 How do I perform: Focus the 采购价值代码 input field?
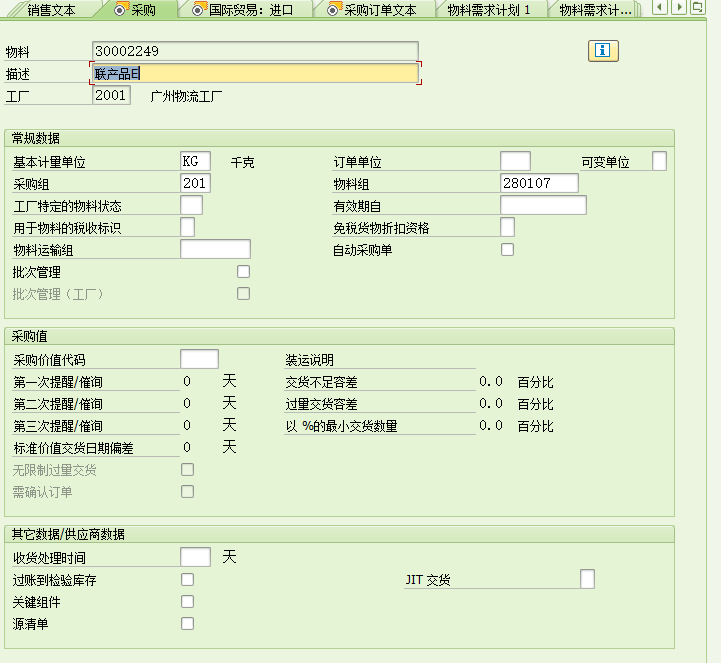tap(199, 360)
